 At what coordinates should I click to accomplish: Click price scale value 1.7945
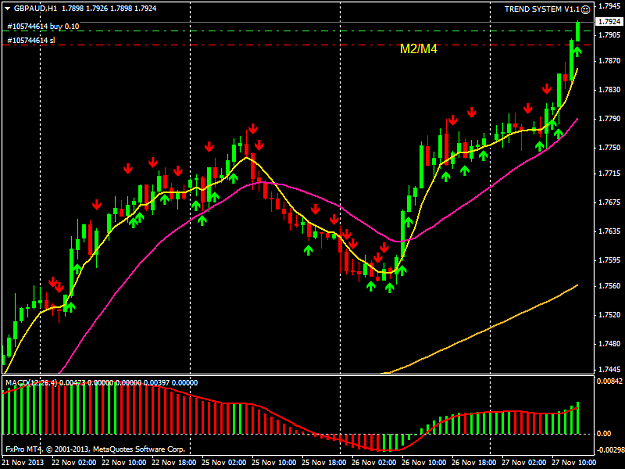[x=609, y=6]
